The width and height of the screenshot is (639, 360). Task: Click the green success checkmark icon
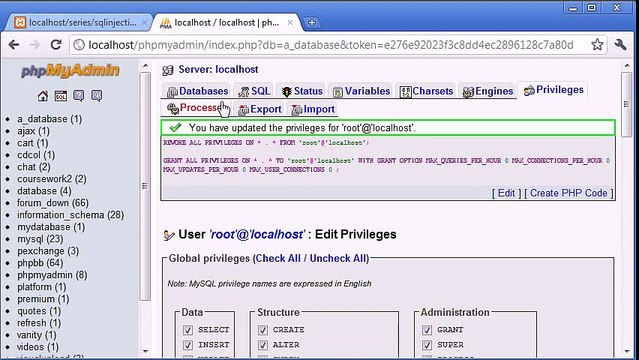point(175,128)
